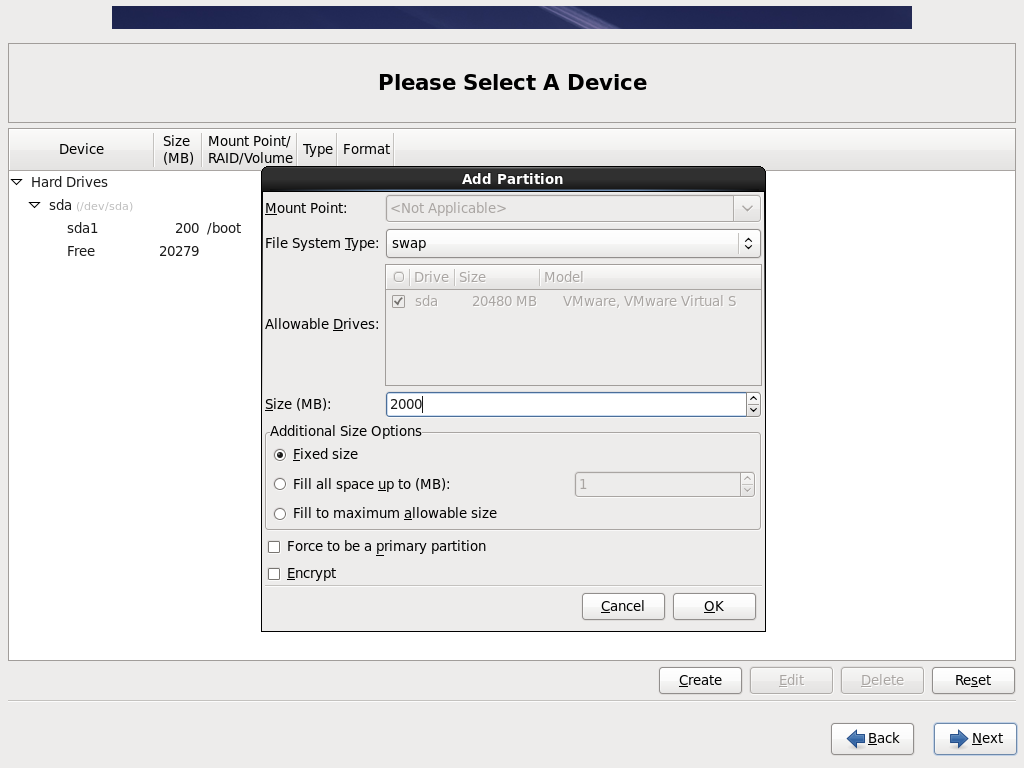Screen dimensions: 1024x768
Task: Decrease Size (MB) with the down arrow
Action: [x=754, y=410]
